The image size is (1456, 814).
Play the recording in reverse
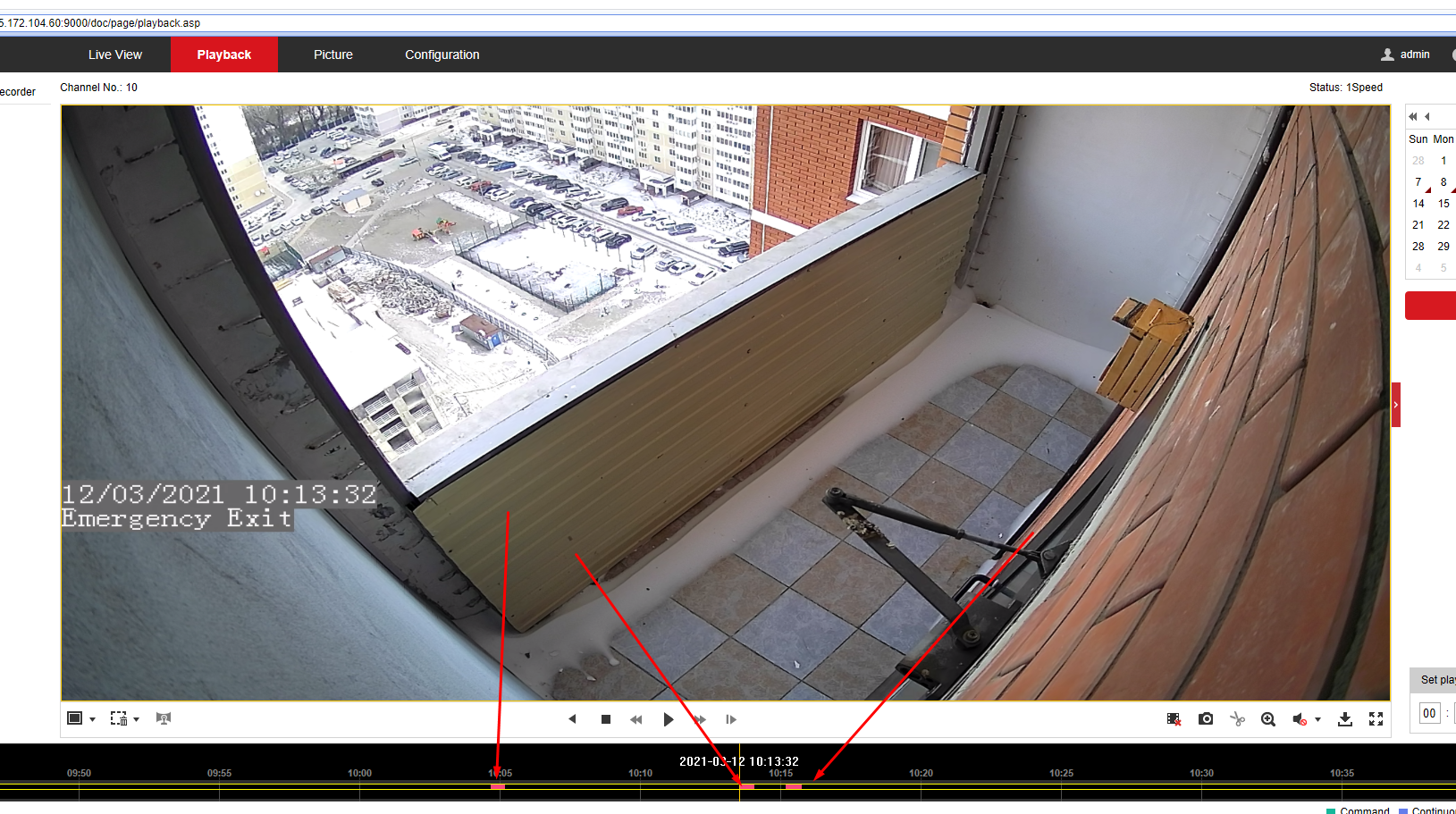(x=573, y=719)
